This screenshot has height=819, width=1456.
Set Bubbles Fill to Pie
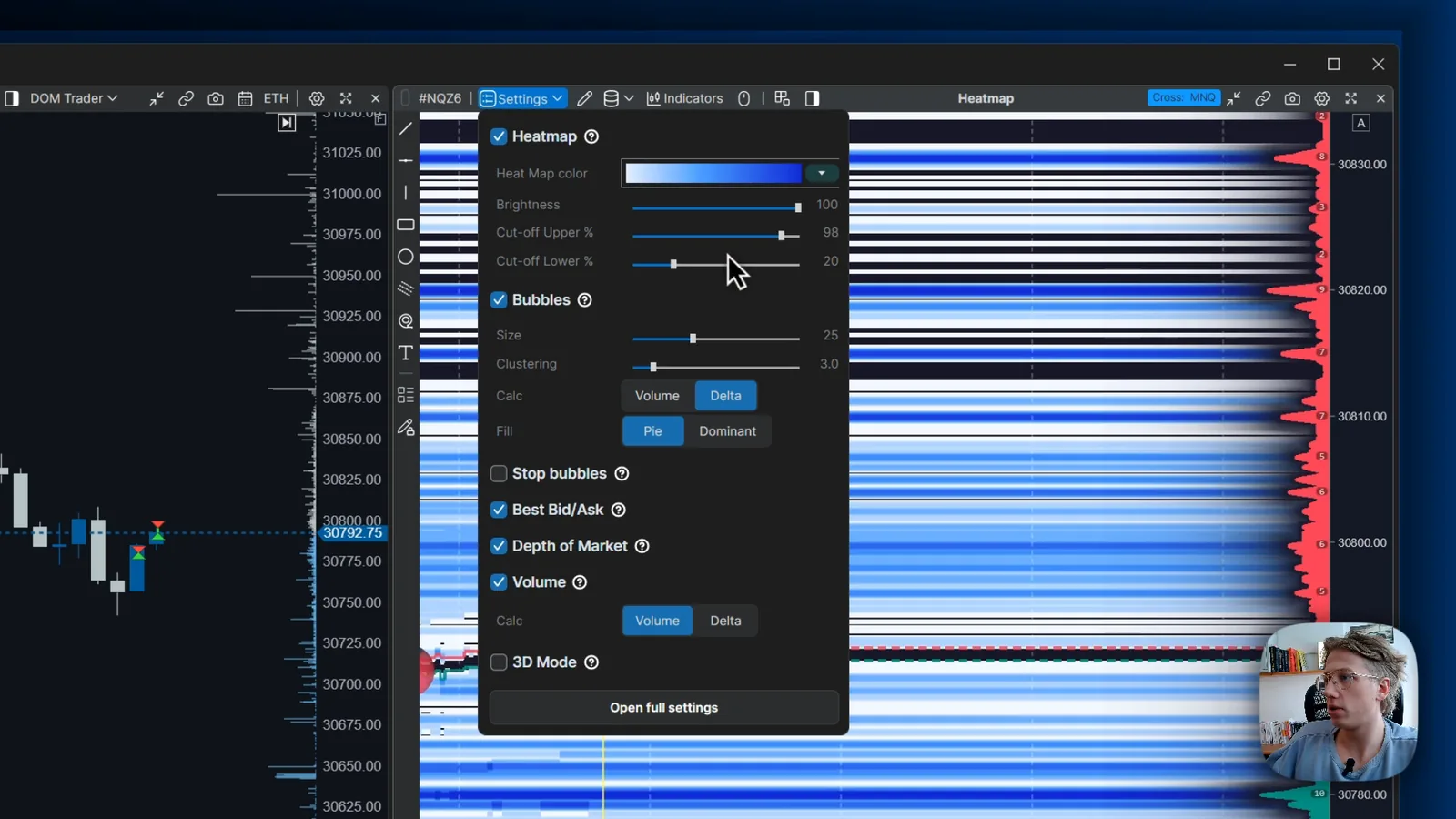coord(652,431)
